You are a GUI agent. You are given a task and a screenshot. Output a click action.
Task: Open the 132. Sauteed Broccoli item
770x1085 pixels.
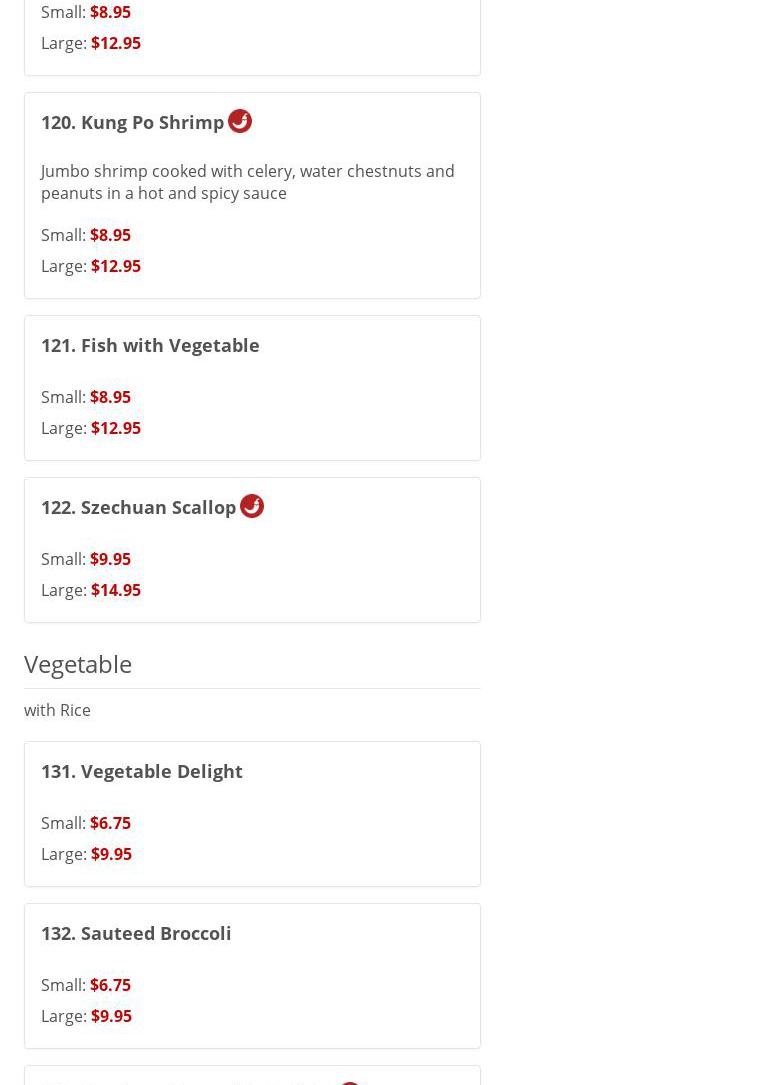[136, 933]
